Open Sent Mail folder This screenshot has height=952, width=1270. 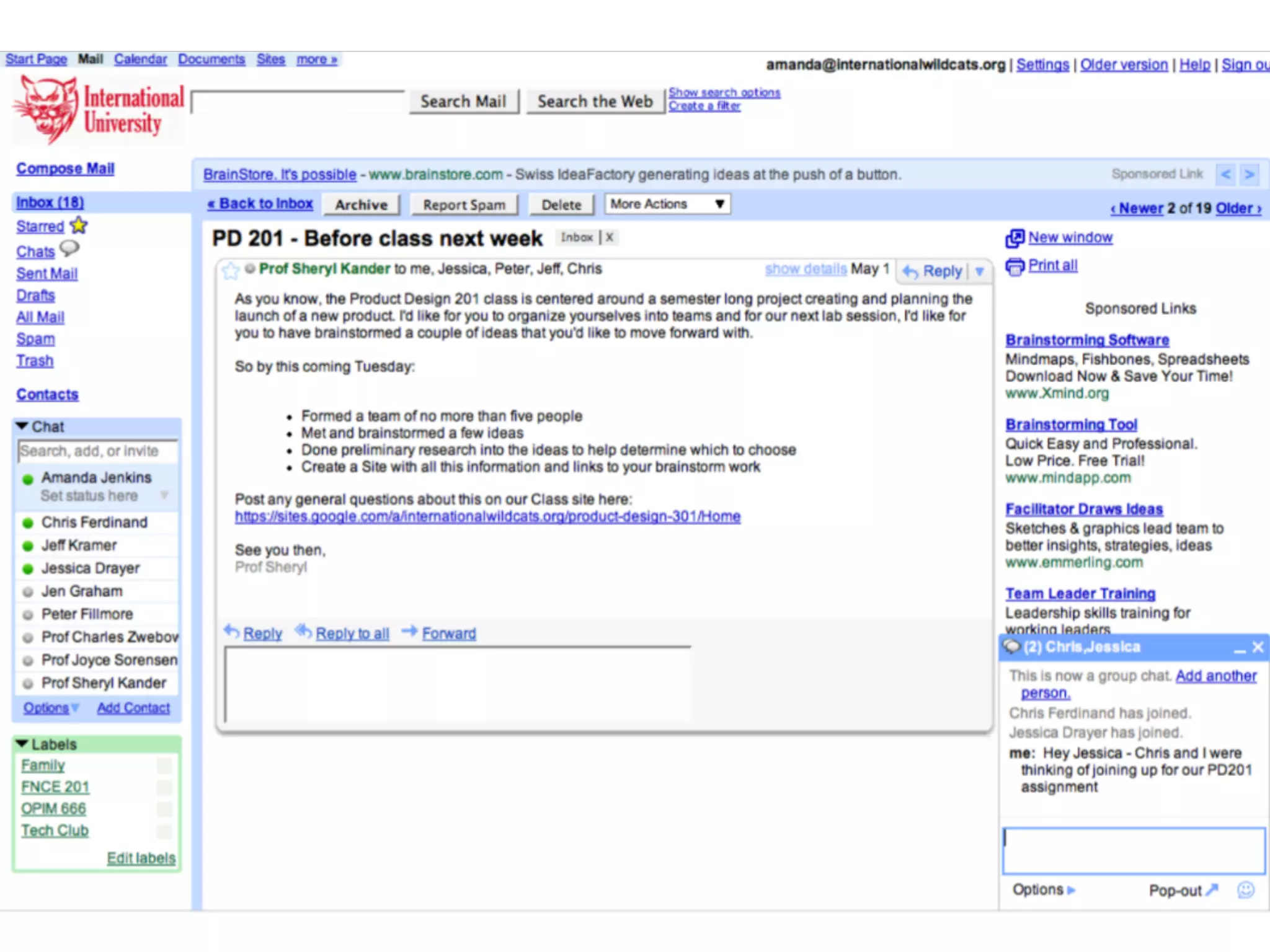[x=47, y=274]
